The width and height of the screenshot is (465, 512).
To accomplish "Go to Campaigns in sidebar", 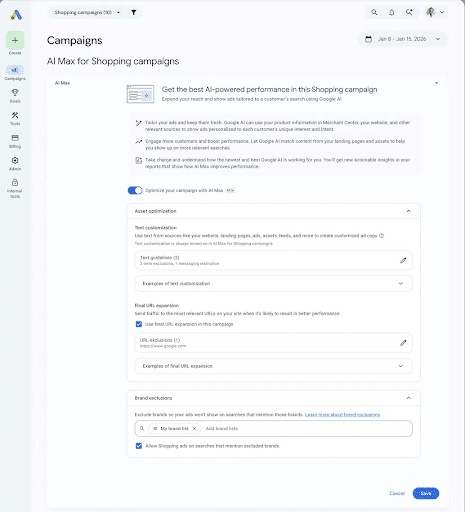I will (x=15, y=73).
